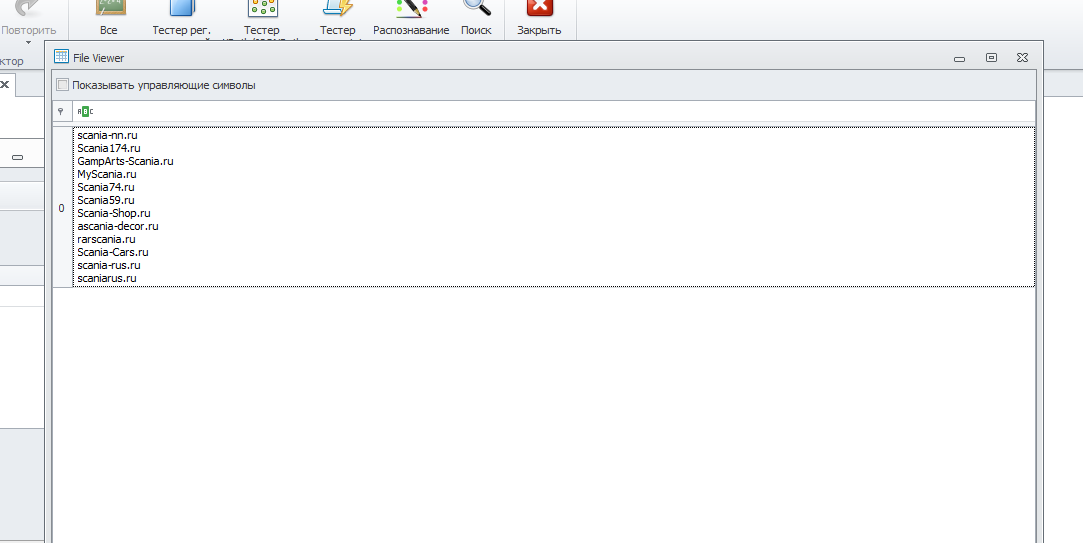Click the red Закрыть button
This screenshot has width=1083, height=543.
(539, 19)
